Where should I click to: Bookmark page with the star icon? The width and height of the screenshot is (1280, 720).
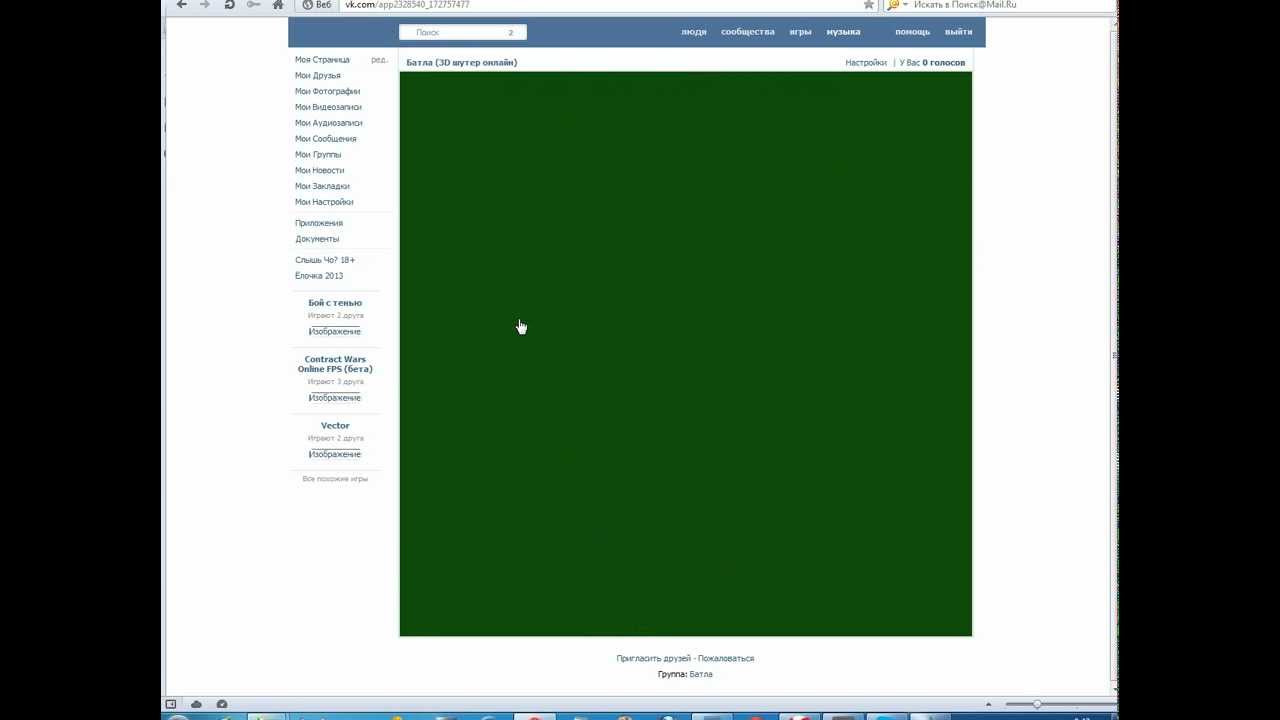click(x=869, y=5)
